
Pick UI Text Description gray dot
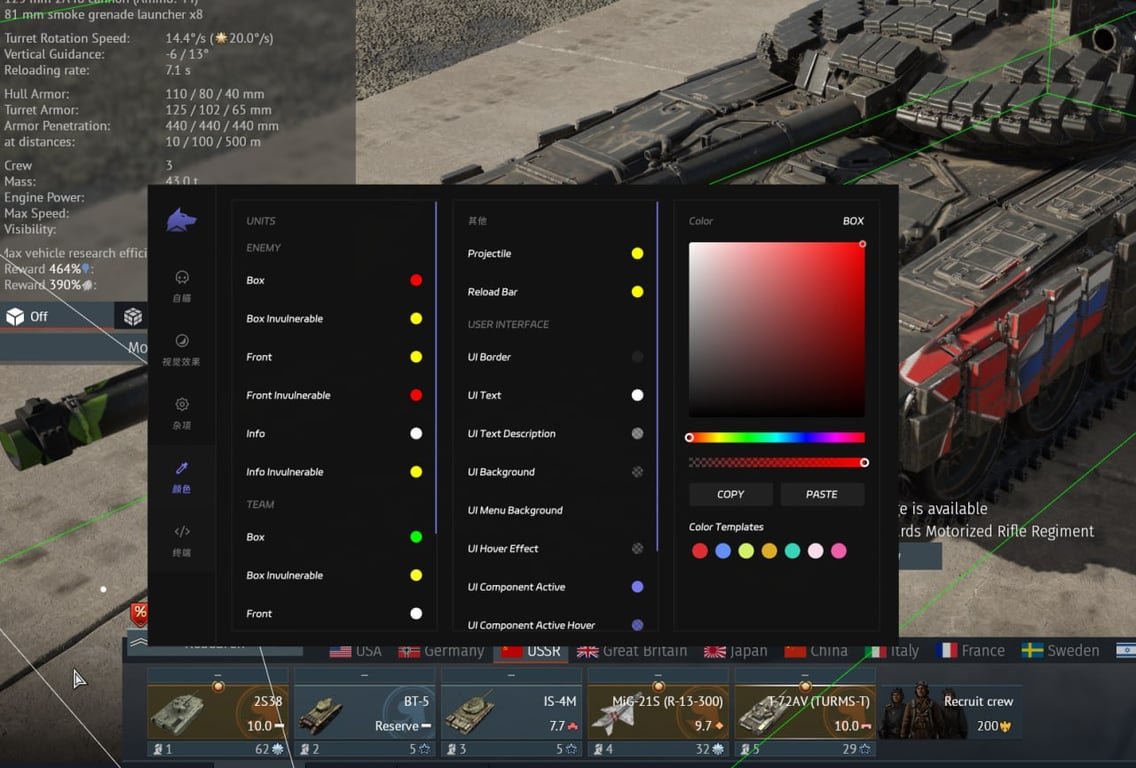[638, 433]
